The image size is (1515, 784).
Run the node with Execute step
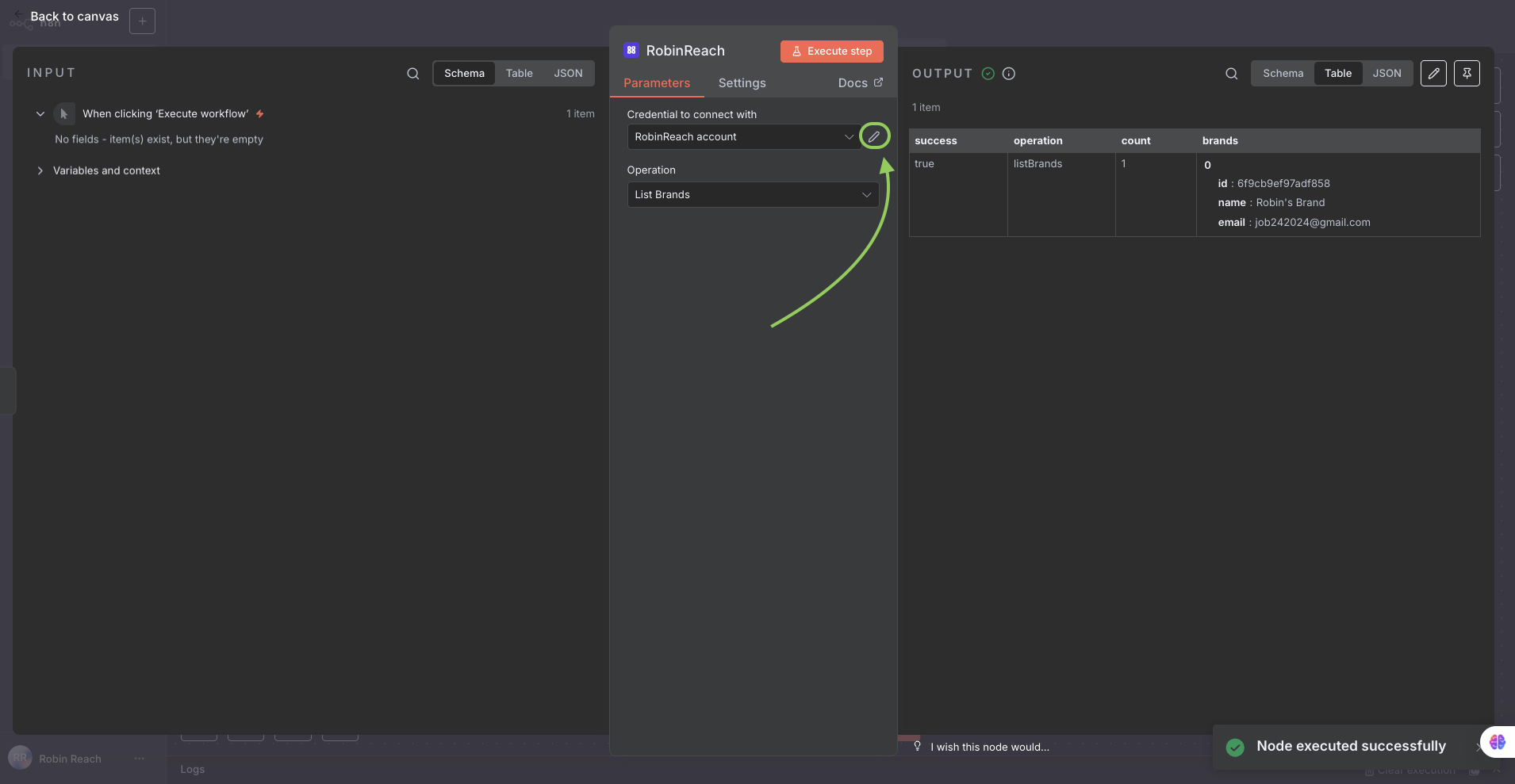tap(831, 52)
